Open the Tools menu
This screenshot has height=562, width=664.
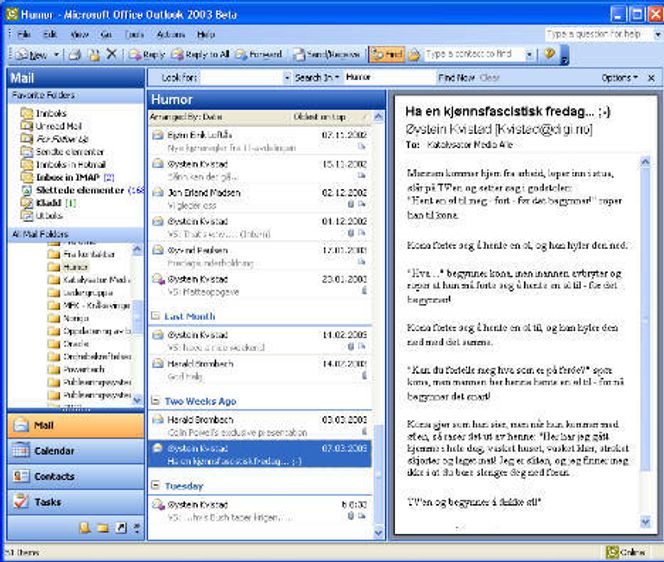[134, 34]
